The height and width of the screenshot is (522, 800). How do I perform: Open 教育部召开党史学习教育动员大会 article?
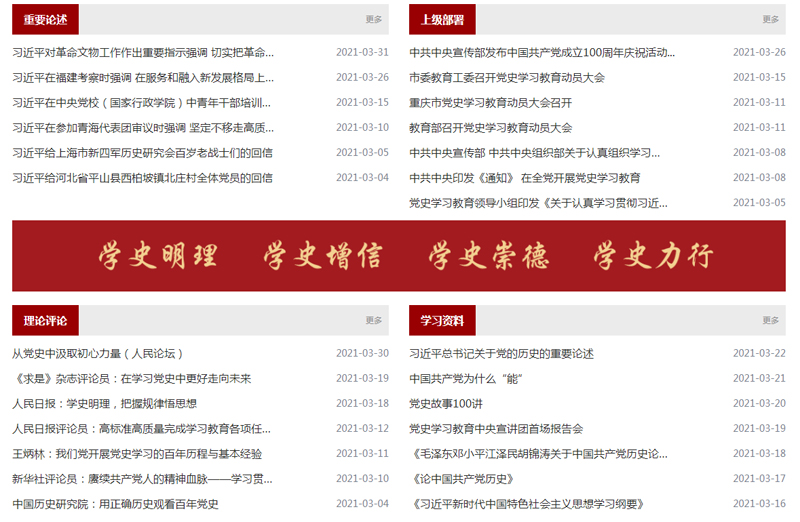(x=491, y=127)
